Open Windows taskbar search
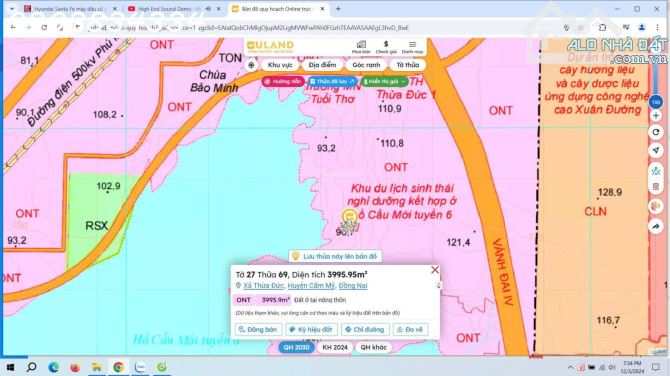 [x=32, y=367]
